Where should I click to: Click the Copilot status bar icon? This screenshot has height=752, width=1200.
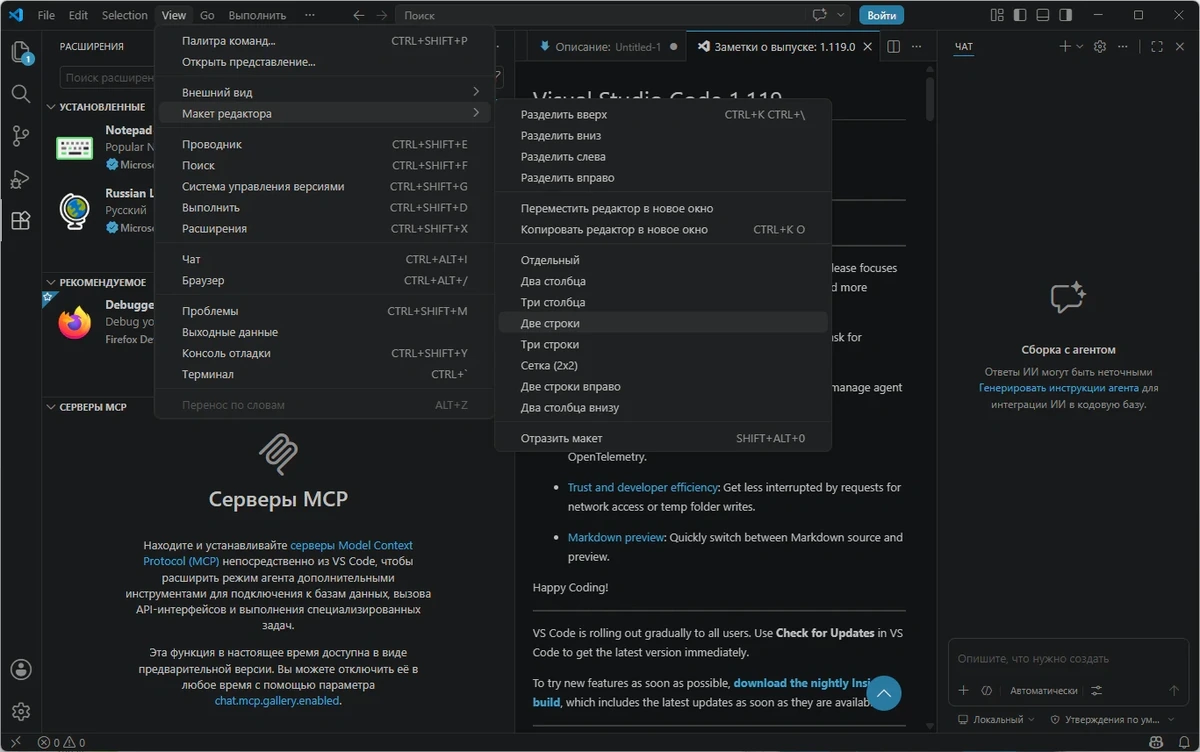[1157, 743]
